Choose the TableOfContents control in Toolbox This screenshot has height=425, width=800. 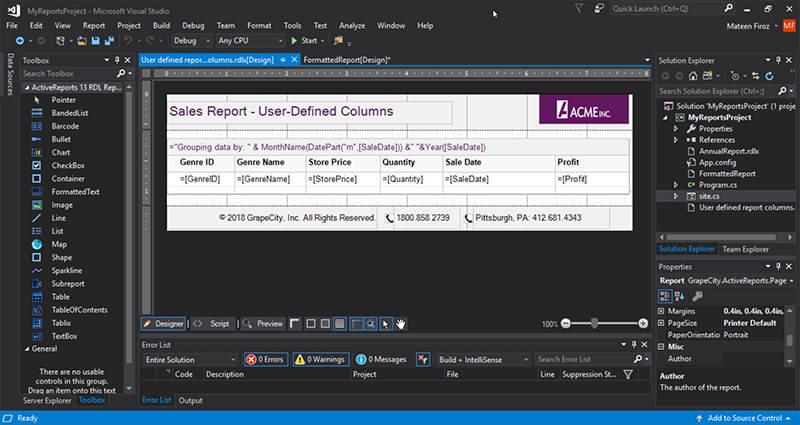80,310
